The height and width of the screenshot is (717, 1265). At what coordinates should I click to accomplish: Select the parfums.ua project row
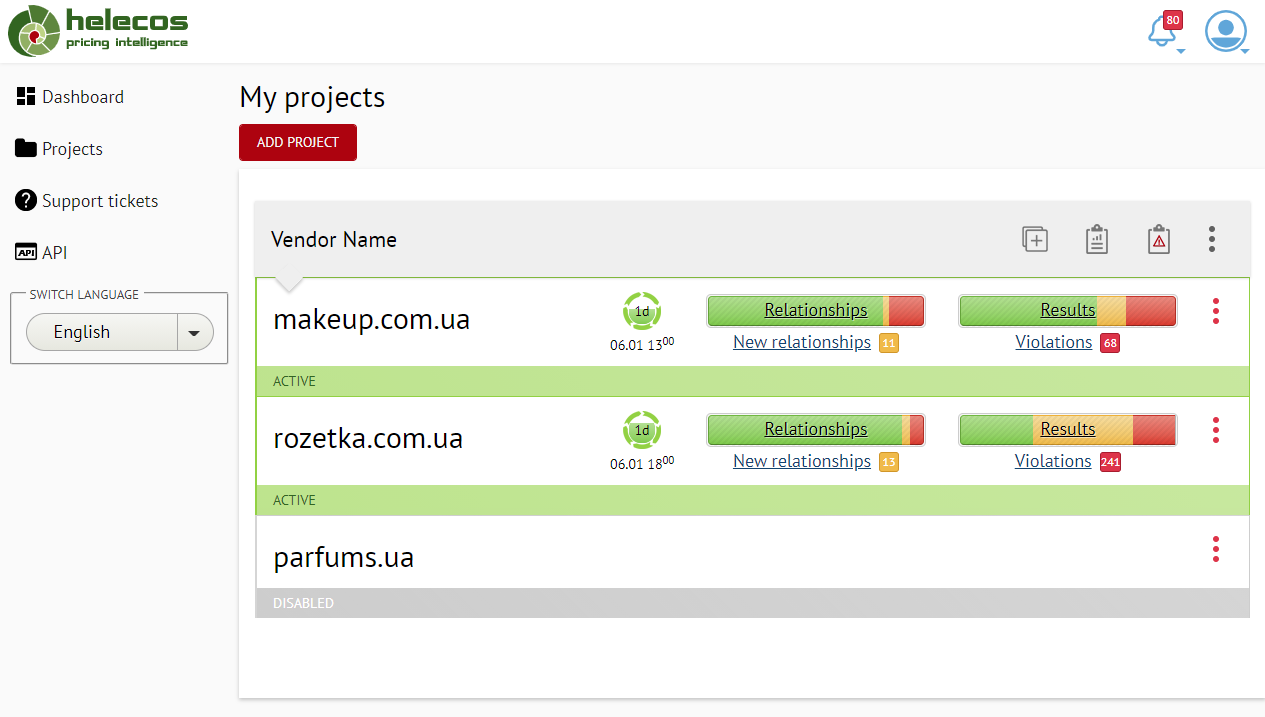click(x=343, y=558)
